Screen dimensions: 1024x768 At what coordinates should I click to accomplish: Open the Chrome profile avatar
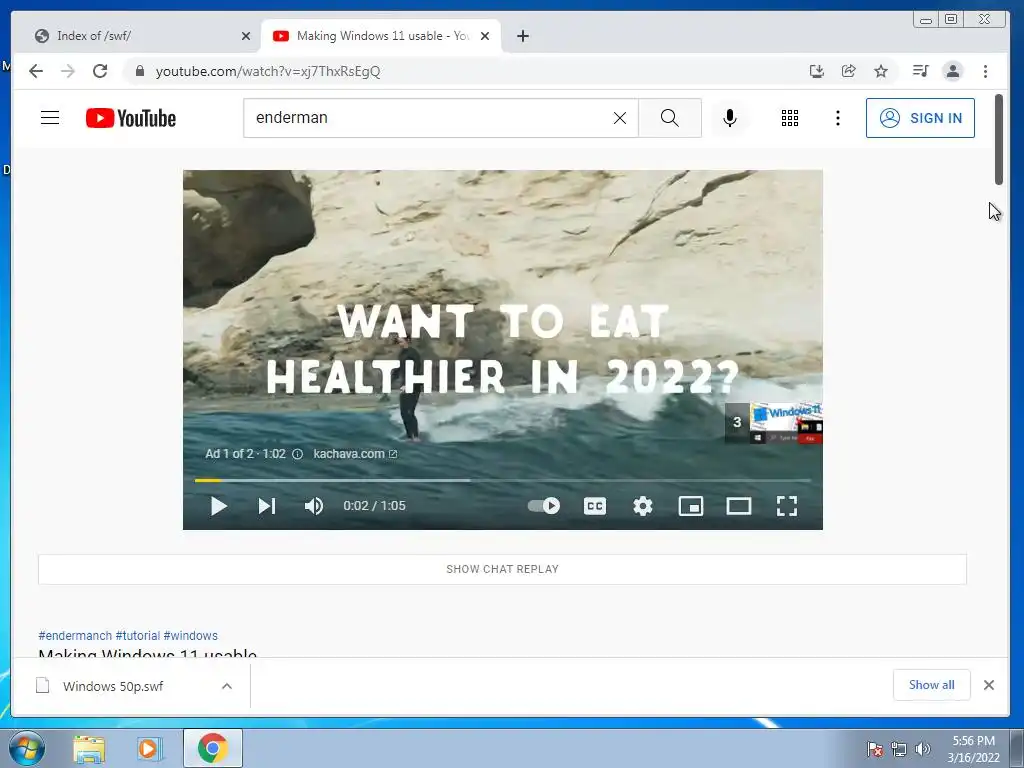[953, 71]
